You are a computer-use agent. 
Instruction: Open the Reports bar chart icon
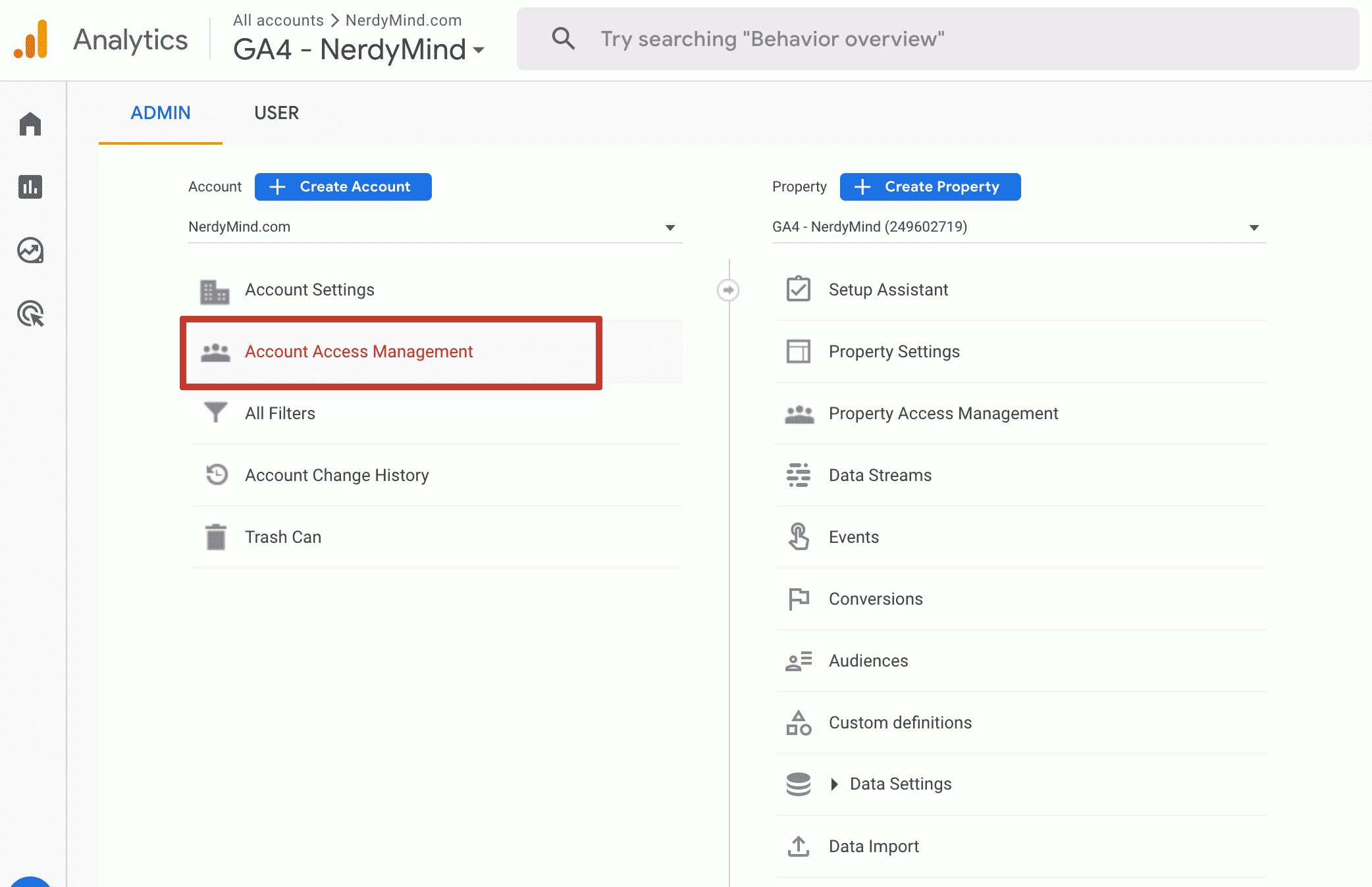pos(30,187)
